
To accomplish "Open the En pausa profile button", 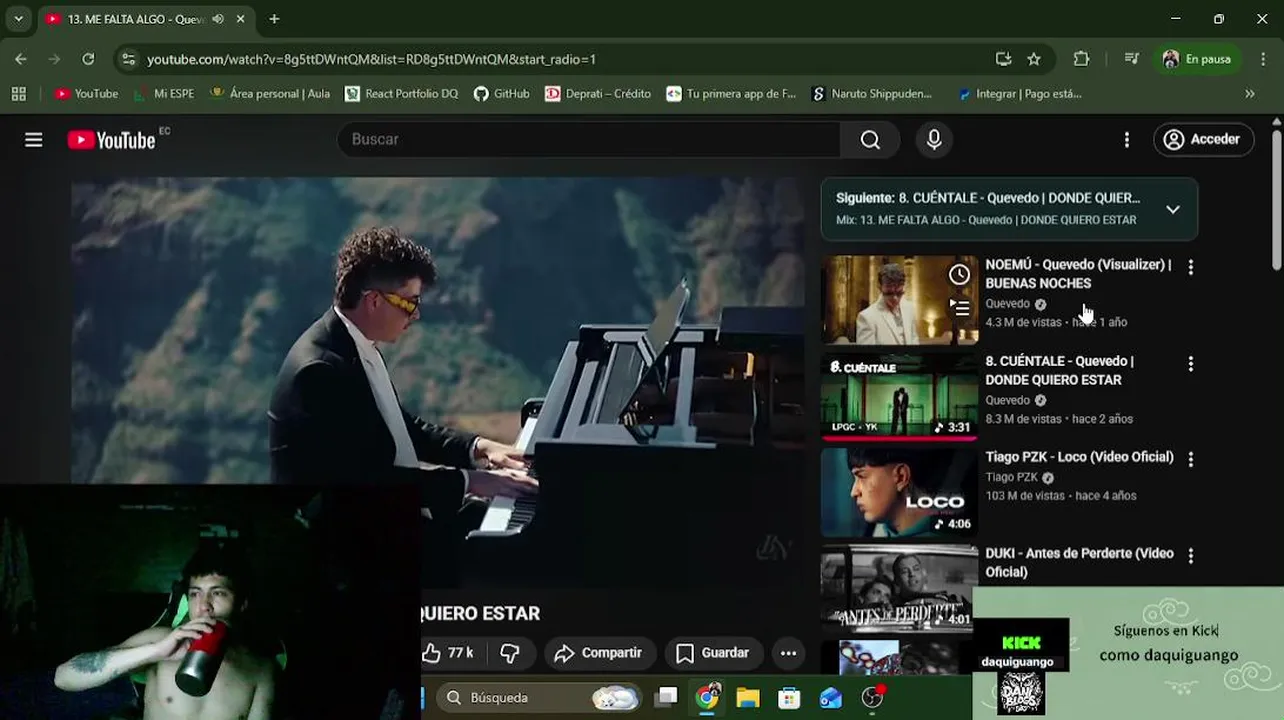I will (x=1198, y=59).
